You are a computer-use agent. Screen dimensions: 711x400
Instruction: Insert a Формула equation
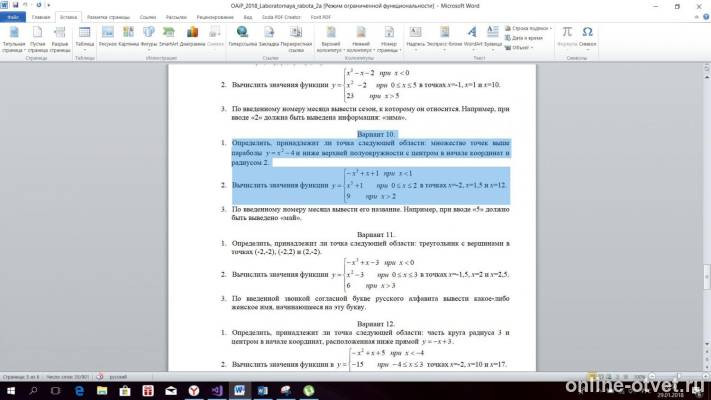[567, 36]
